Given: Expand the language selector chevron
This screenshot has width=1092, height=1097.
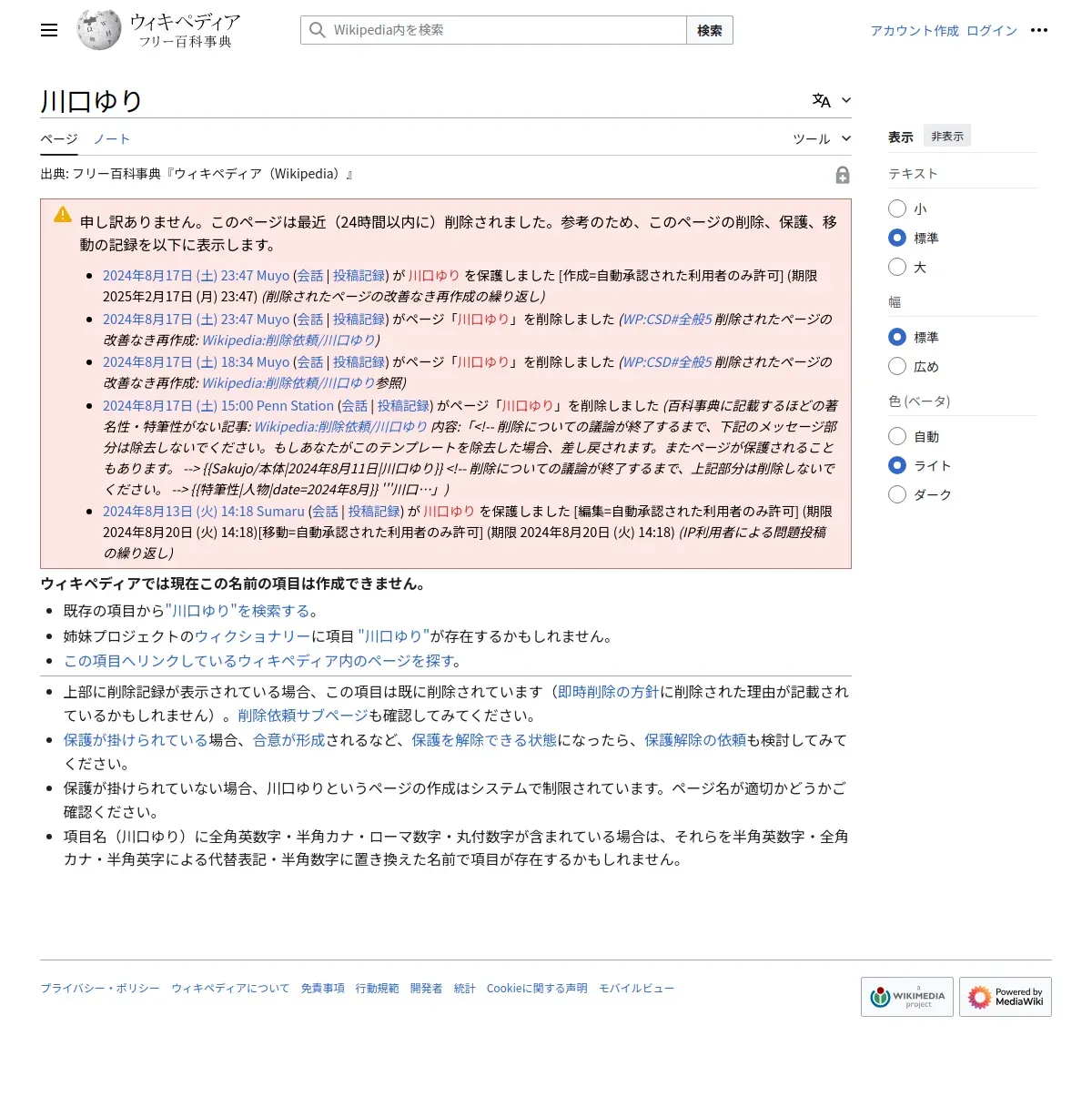Looking at the screenshot, I should pos(846,100).
